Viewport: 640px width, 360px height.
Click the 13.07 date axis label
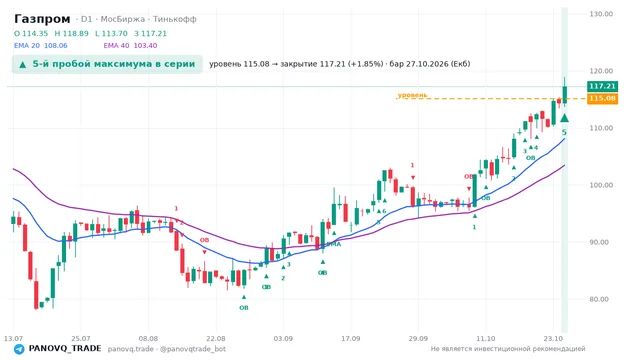pos(13,339)
